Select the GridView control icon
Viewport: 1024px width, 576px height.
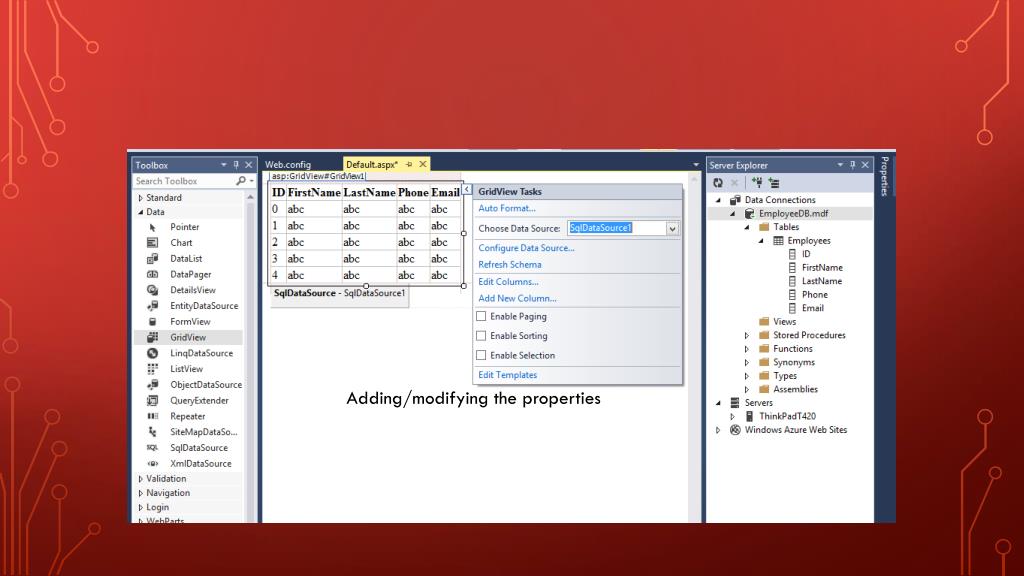click(152, 337)
